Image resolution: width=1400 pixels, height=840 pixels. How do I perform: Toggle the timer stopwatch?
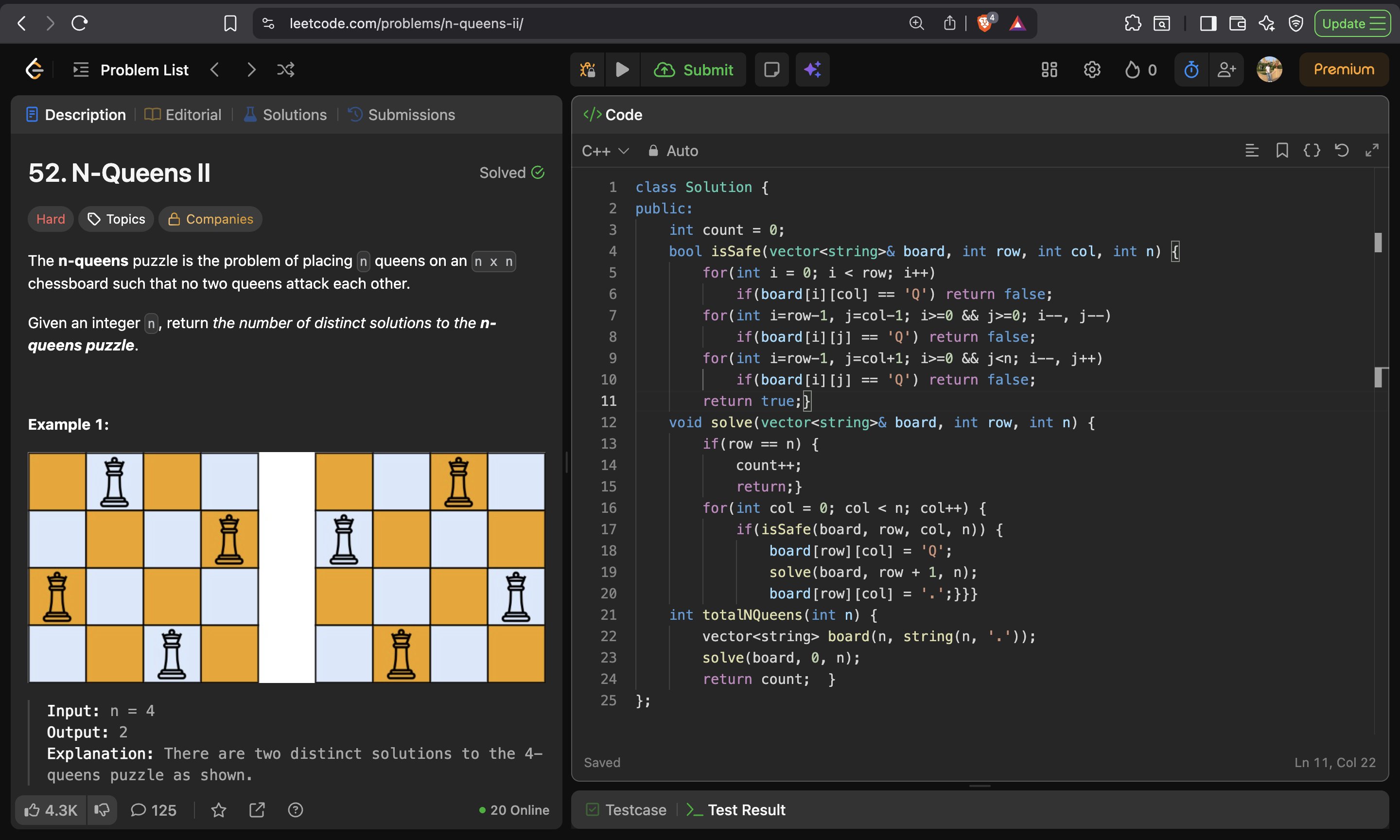(x=1191, y=70)
